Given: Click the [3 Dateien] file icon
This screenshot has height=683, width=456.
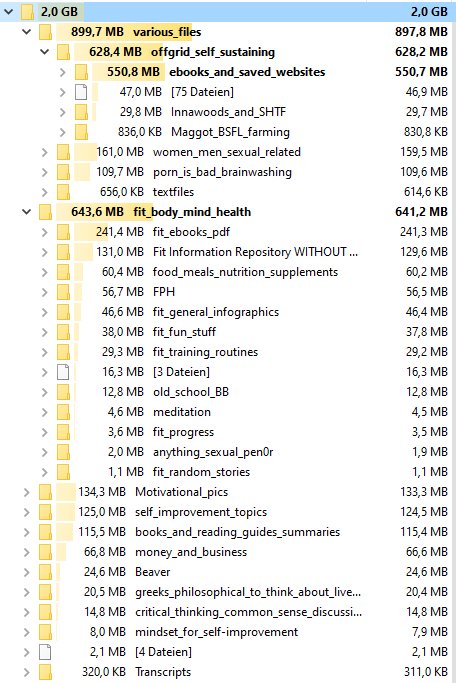Looking at the screenshot, I should tap(63, 372).
